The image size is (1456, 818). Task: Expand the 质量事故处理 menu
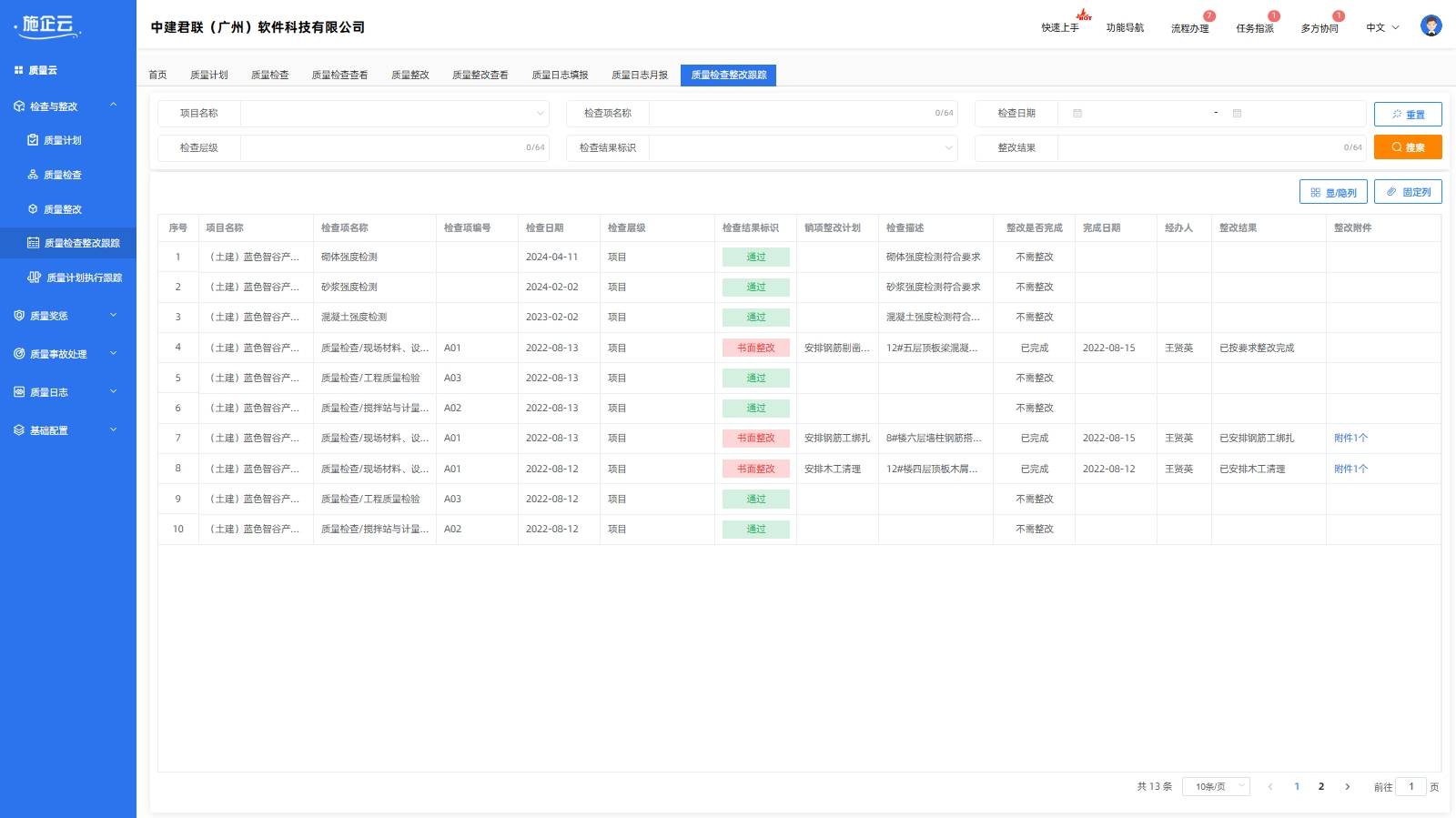tap(113, 354)
